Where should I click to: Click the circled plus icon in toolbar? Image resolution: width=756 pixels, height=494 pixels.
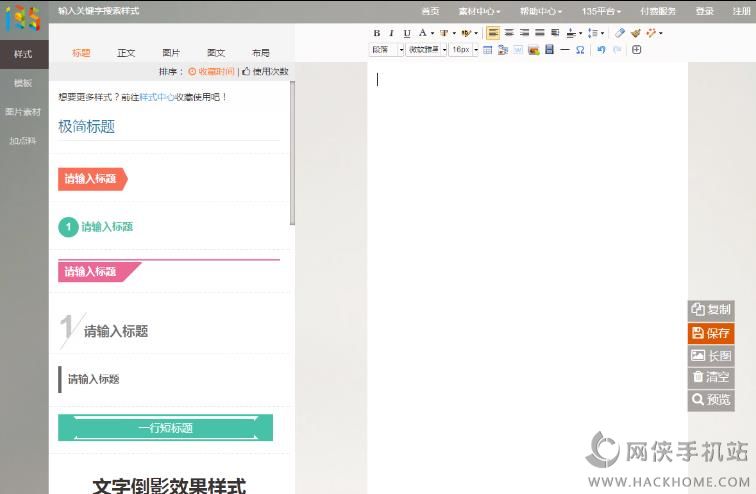coord(636,49)
